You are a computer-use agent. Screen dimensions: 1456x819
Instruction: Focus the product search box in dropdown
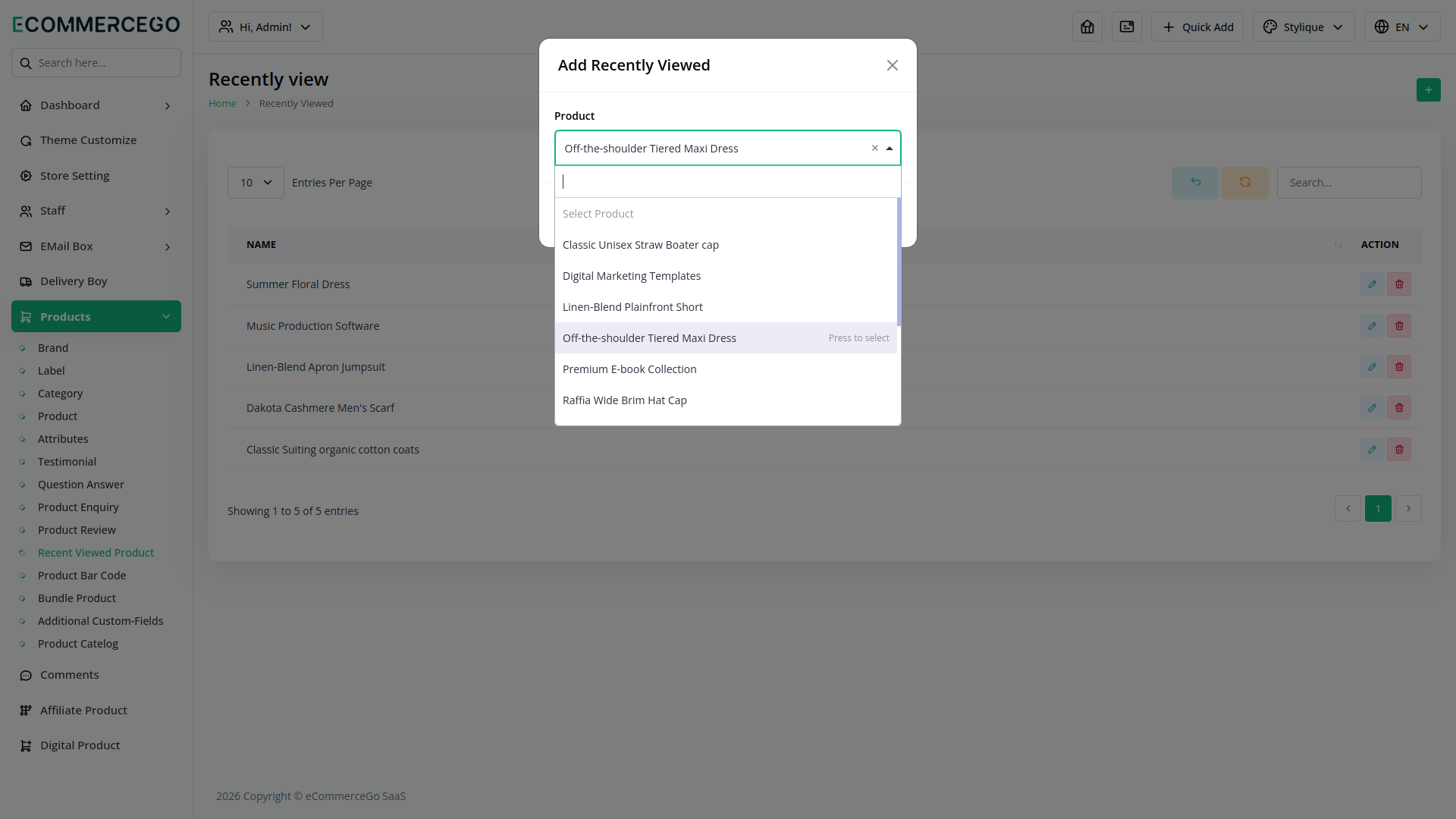[x=728, y=182]
